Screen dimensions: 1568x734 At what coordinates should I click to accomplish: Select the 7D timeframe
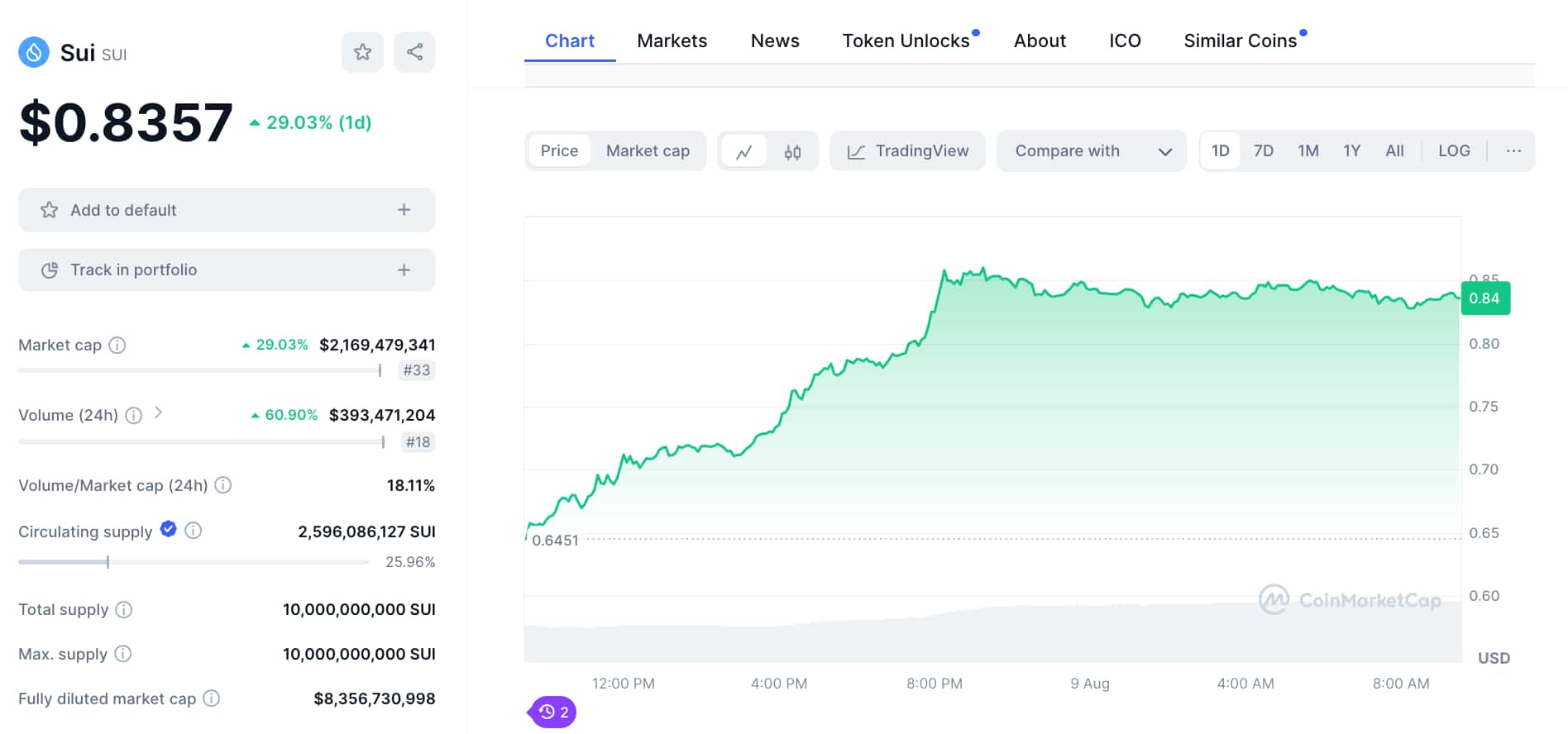point(1264,150)
